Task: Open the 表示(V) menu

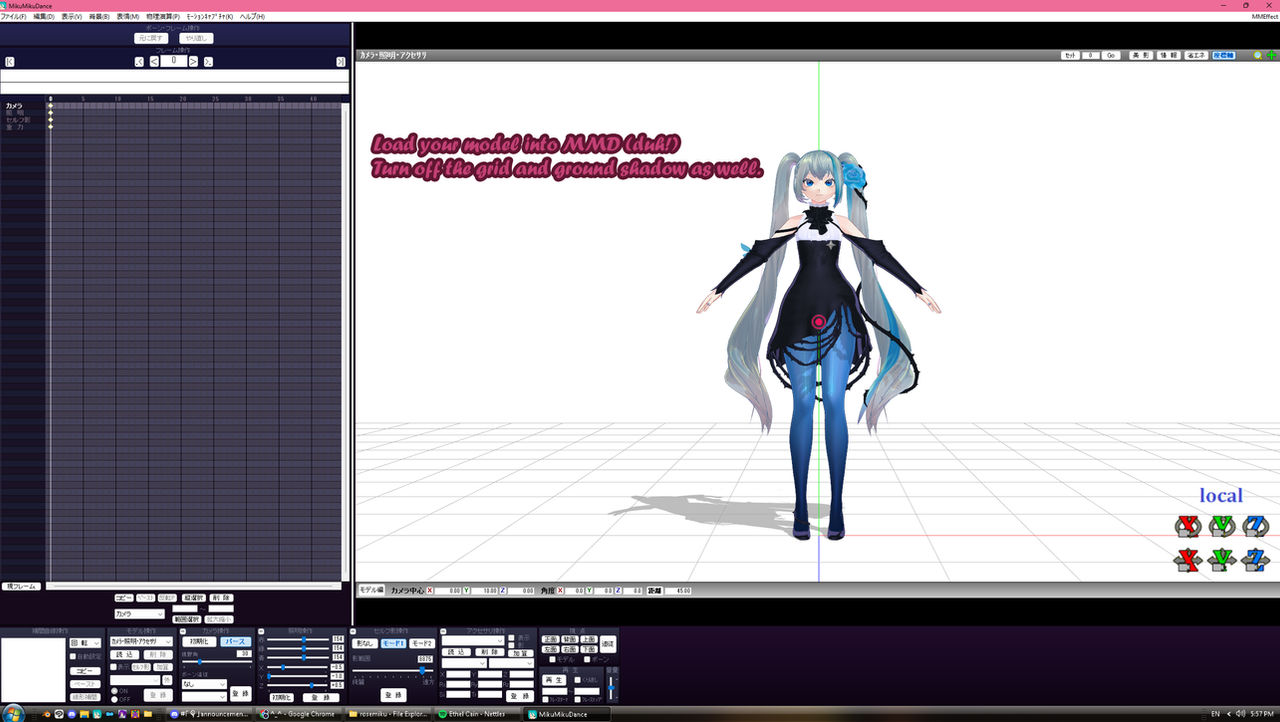Action: [71, 17]
